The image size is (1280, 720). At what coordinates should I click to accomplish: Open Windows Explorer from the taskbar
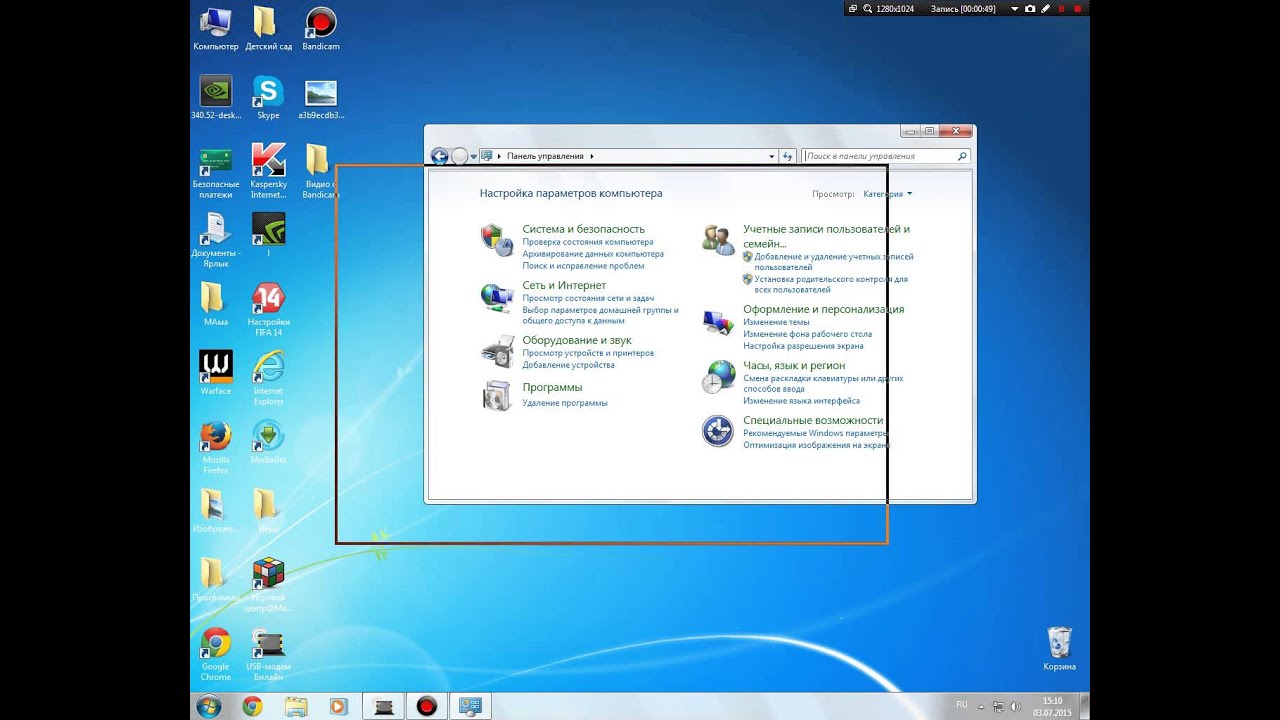coord(296,706)
